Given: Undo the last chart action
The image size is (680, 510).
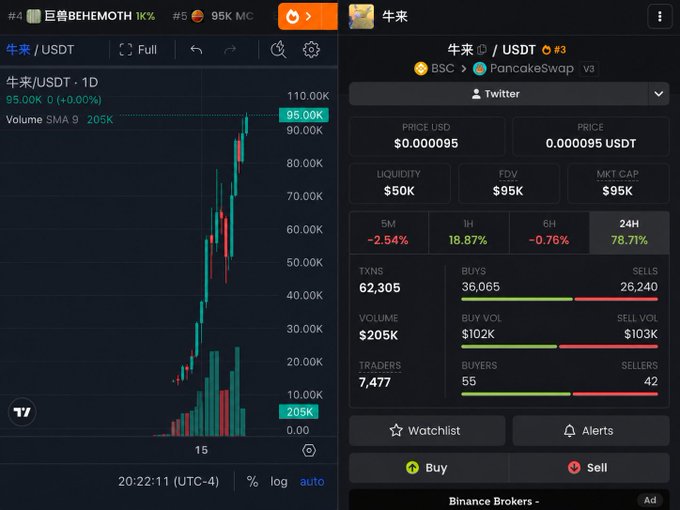Looking at the screenshot, I should point(196,50).
